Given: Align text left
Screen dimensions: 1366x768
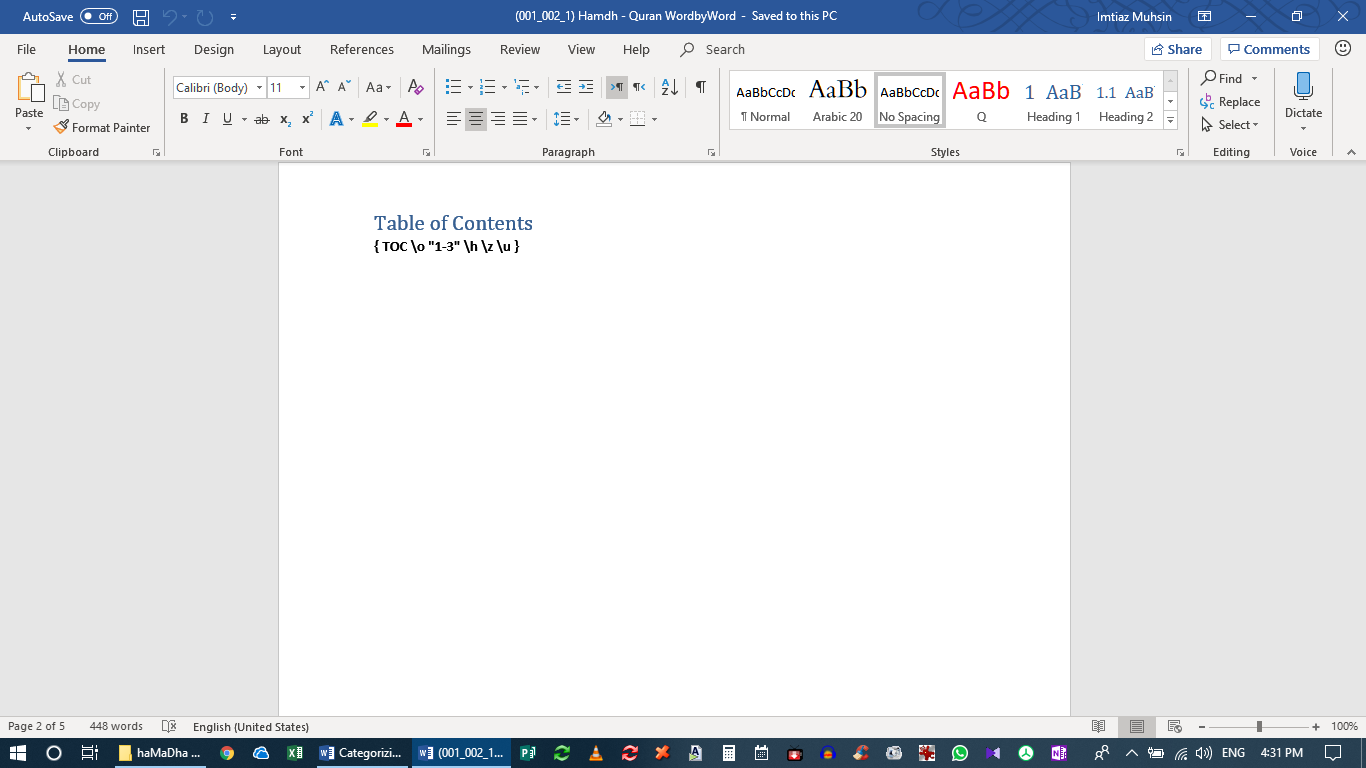Looking at the screenshot, I should (x=453, y=119).
